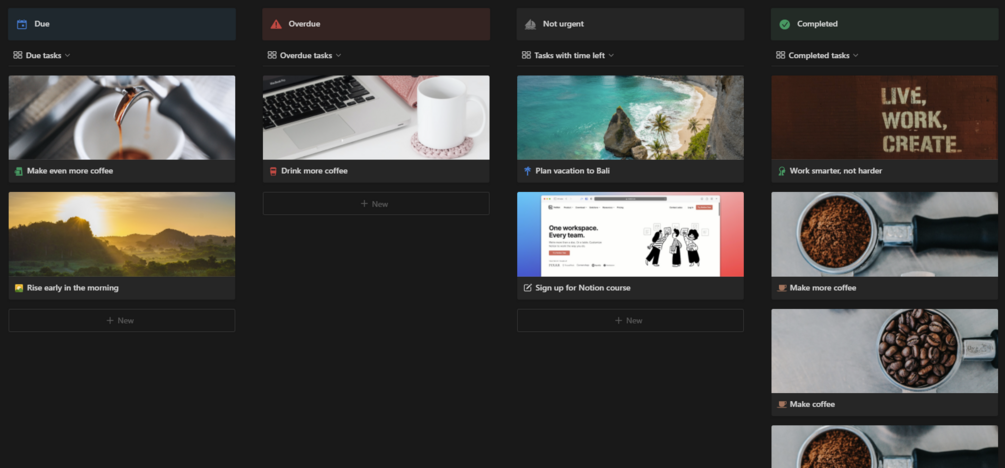Expand the Overdue tasks view dropdown chevron

tap(338, 56)
